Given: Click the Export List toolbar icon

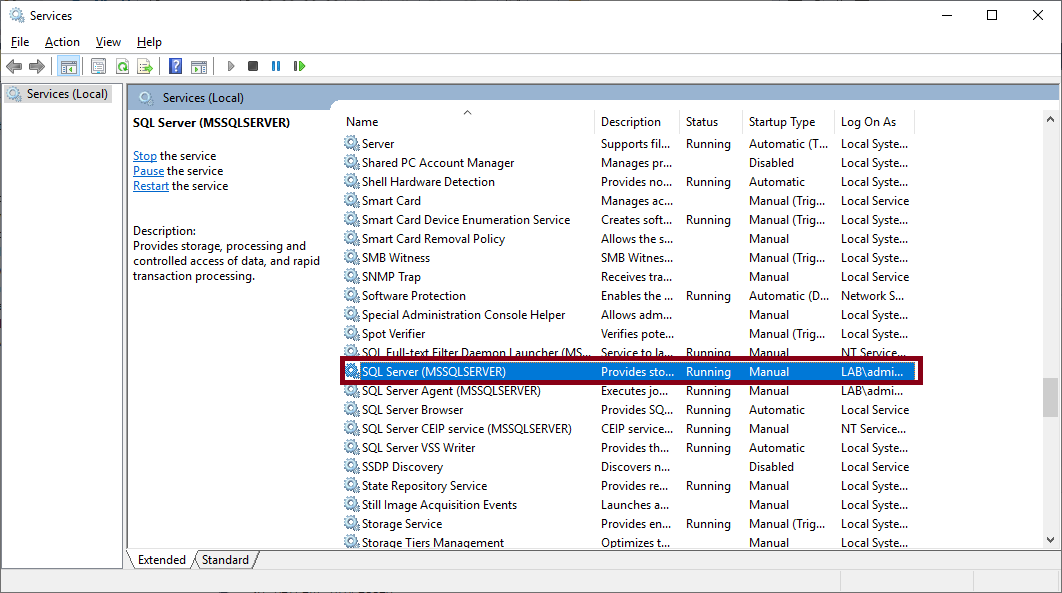Looking at the screenshot, I should coord(145,66).
